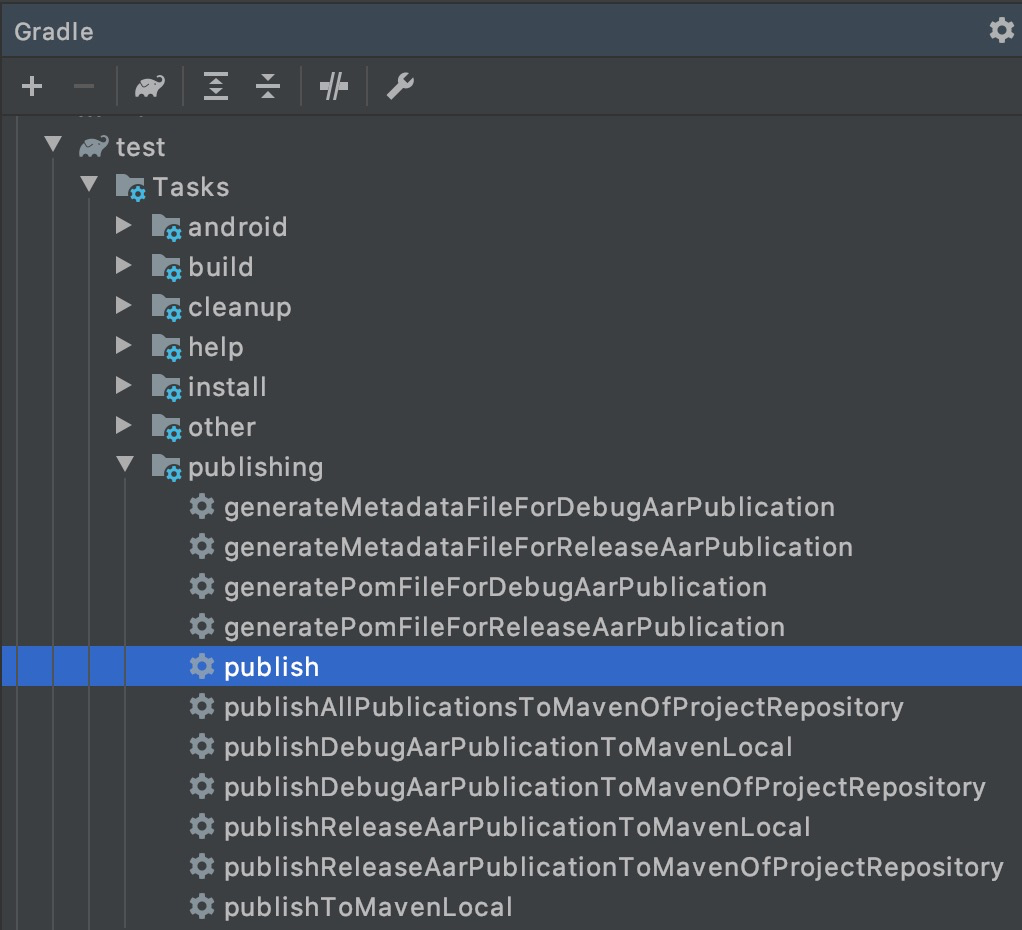
Task: Select the cleanup group label
Action: click(239, 307)
